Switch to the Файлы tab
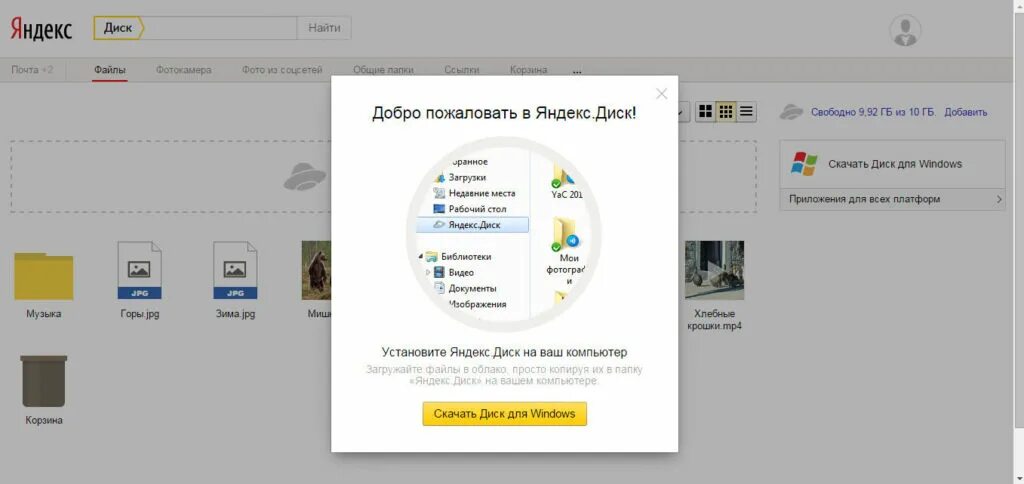This screenshot has width=1024, height=484. tap(110, 70)
